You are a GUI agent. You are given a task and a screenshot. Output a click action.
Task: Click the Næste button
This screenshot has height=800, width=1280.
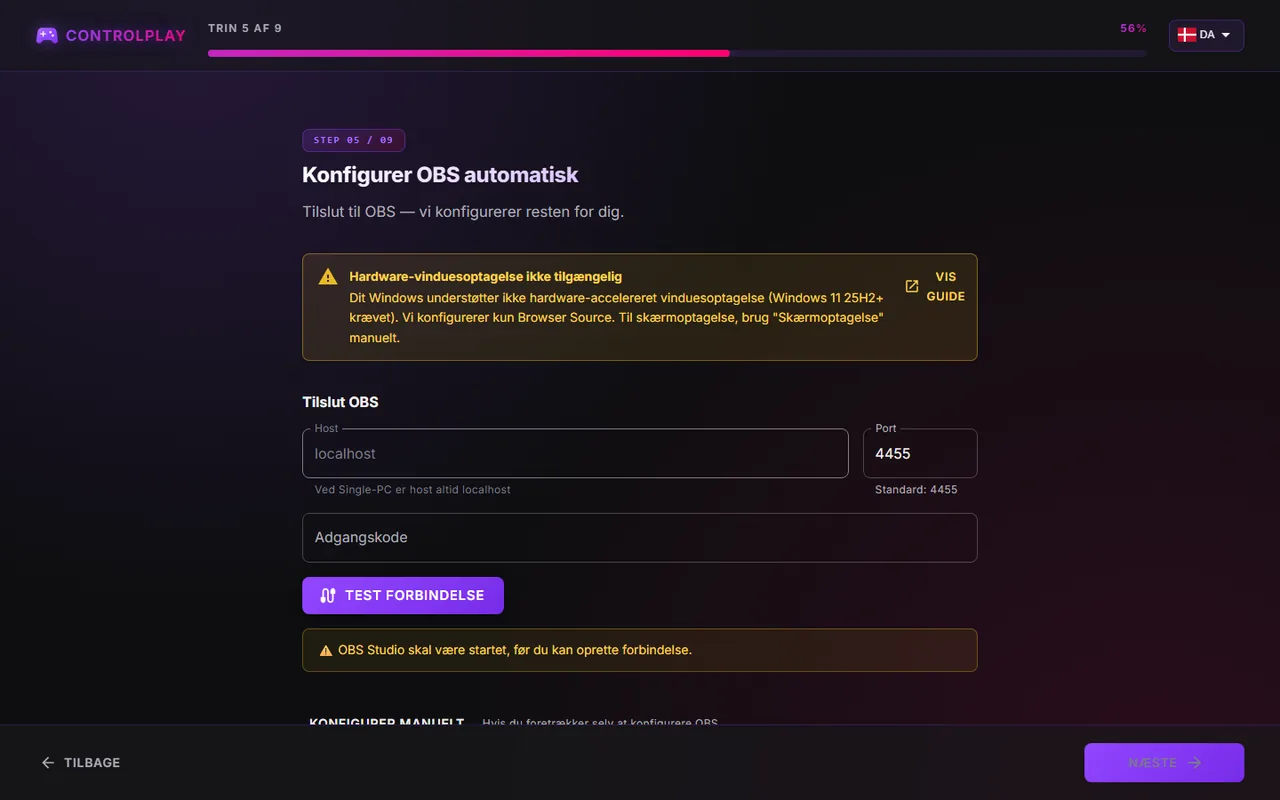pyautogui.click(x=1164, y=762)
